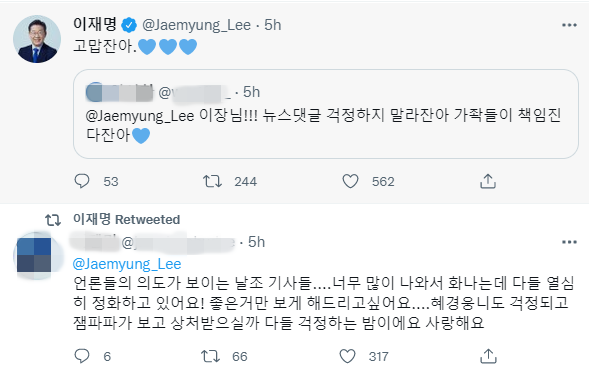Click the blue verified badge

(x=129, y=25)
